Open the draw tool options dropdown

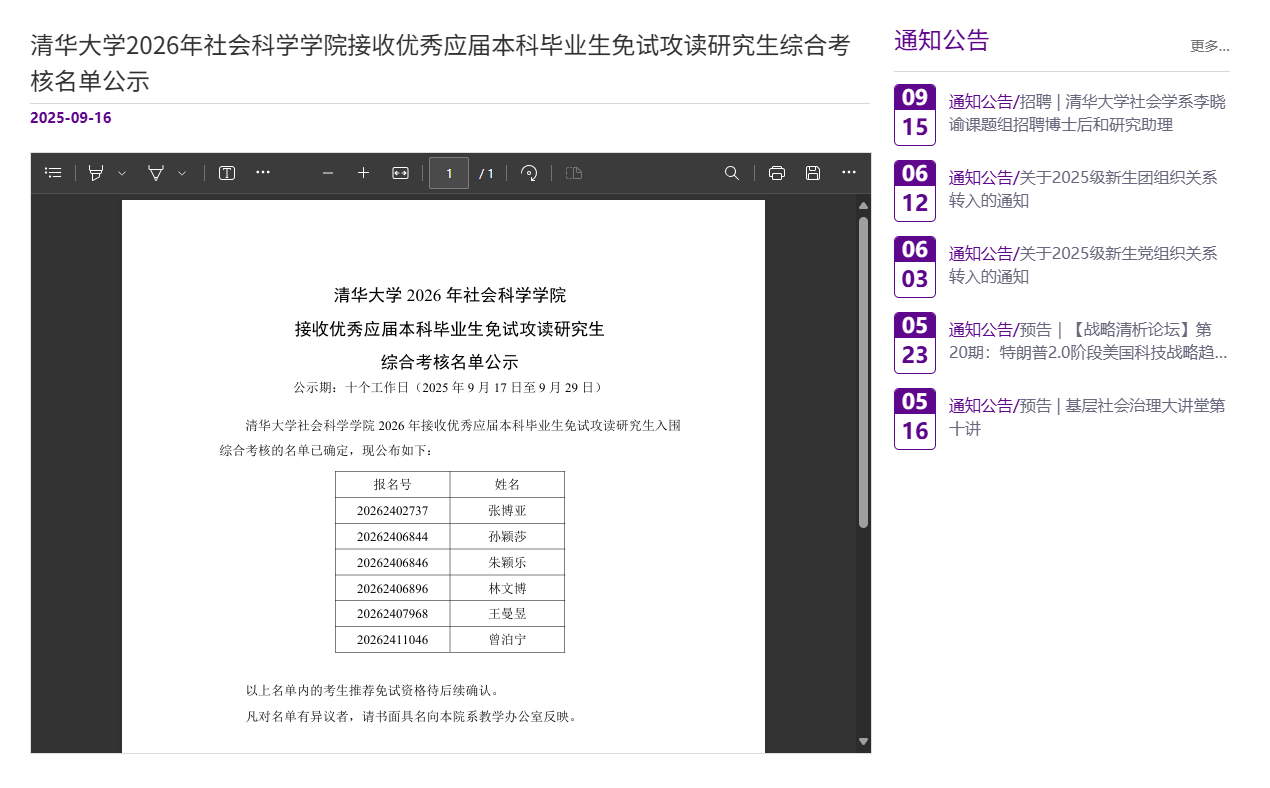point(182,173)
